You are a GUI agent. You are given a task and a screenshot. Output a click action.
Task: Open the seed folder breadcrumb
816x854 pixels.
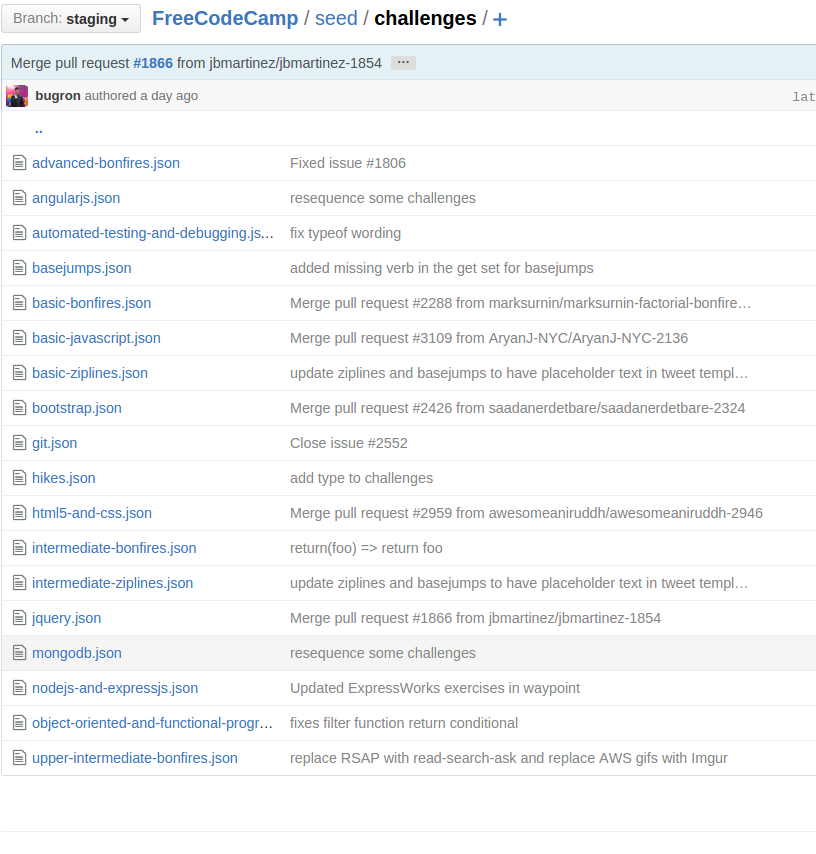pos(336,19)
